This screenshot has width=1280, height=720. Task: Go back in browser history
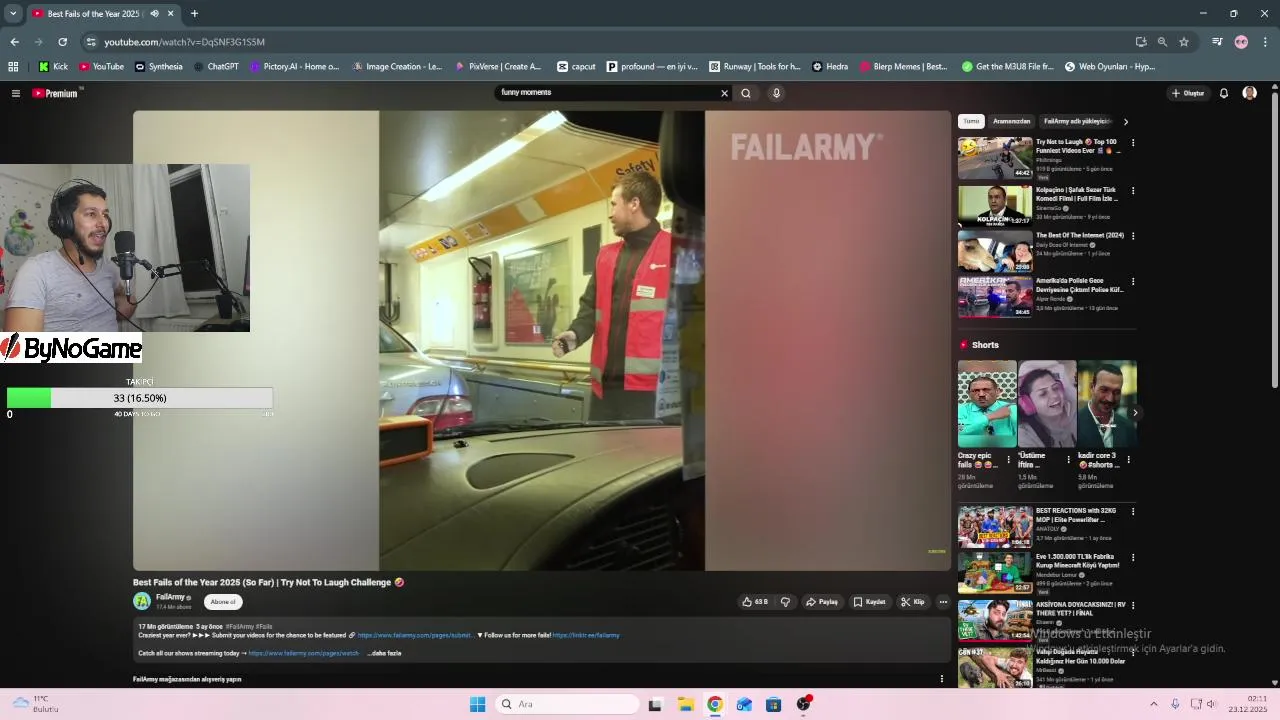point(15,42)
